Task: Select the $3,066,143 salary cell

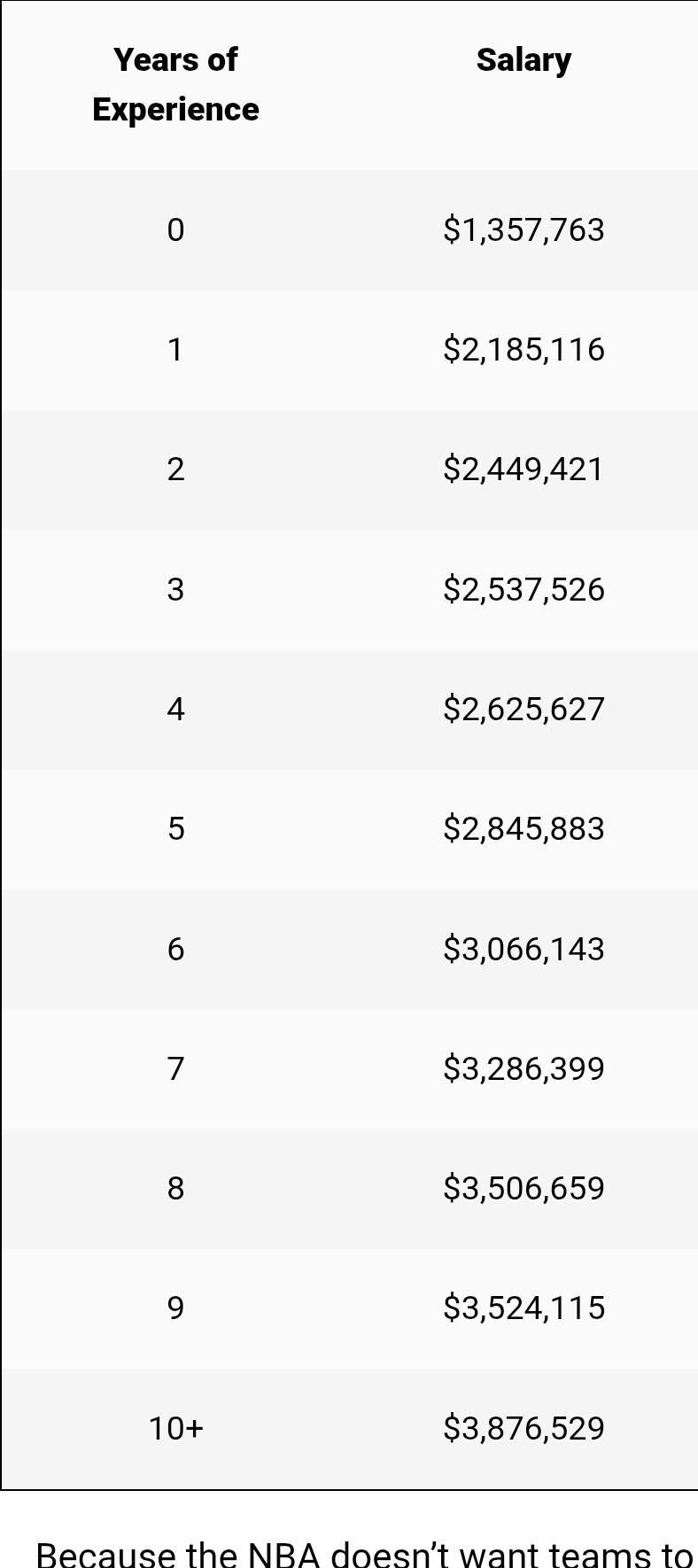Action: [523, 950]
